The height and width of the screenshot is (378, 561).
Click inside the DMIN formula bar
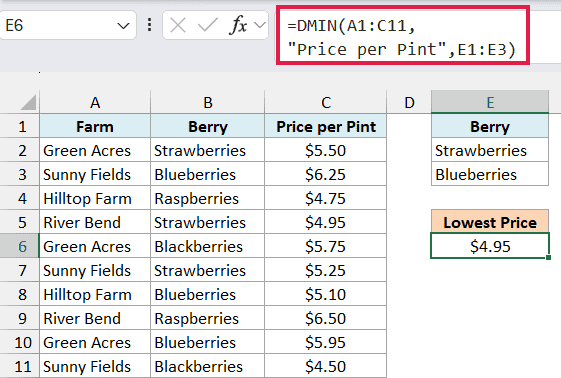(x=403, y=35)
